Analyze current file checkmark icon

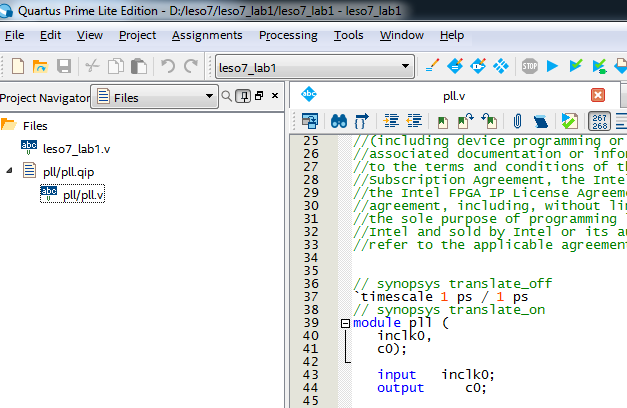coord(569,121)
